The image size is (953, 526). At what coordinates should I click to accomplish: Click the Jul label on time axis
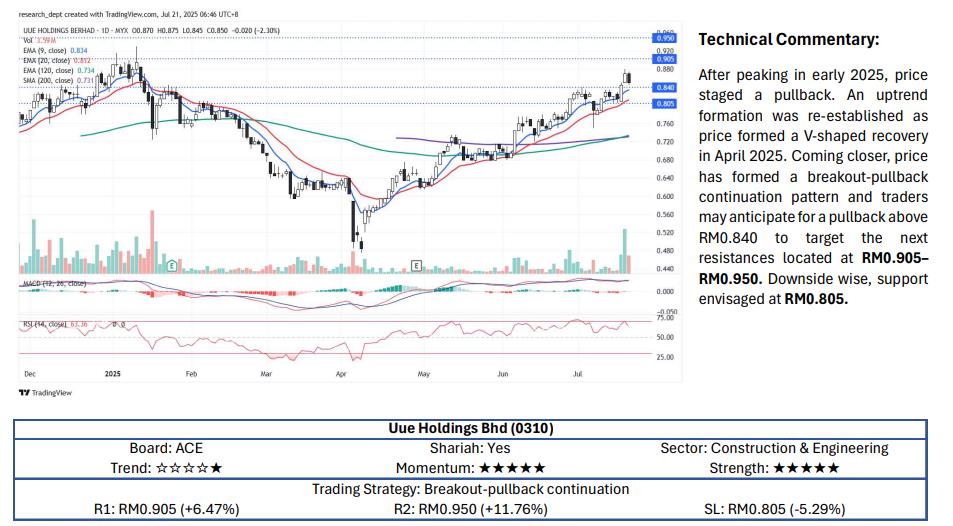point(577,374)
